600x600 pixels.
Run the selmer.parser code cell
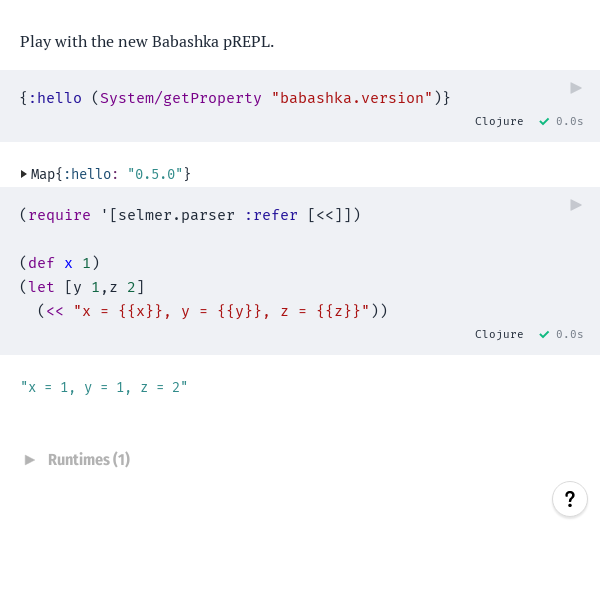point(576,205)
